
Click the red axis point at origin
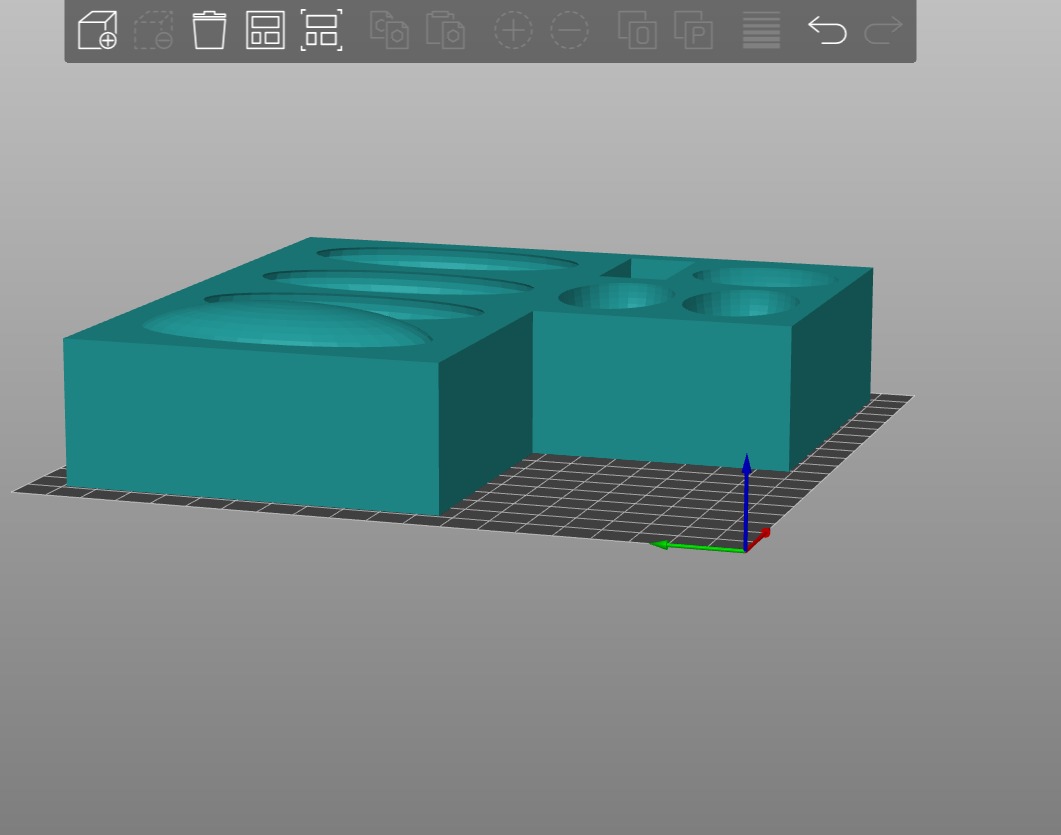pyautogui.click(x=765, y=533)
